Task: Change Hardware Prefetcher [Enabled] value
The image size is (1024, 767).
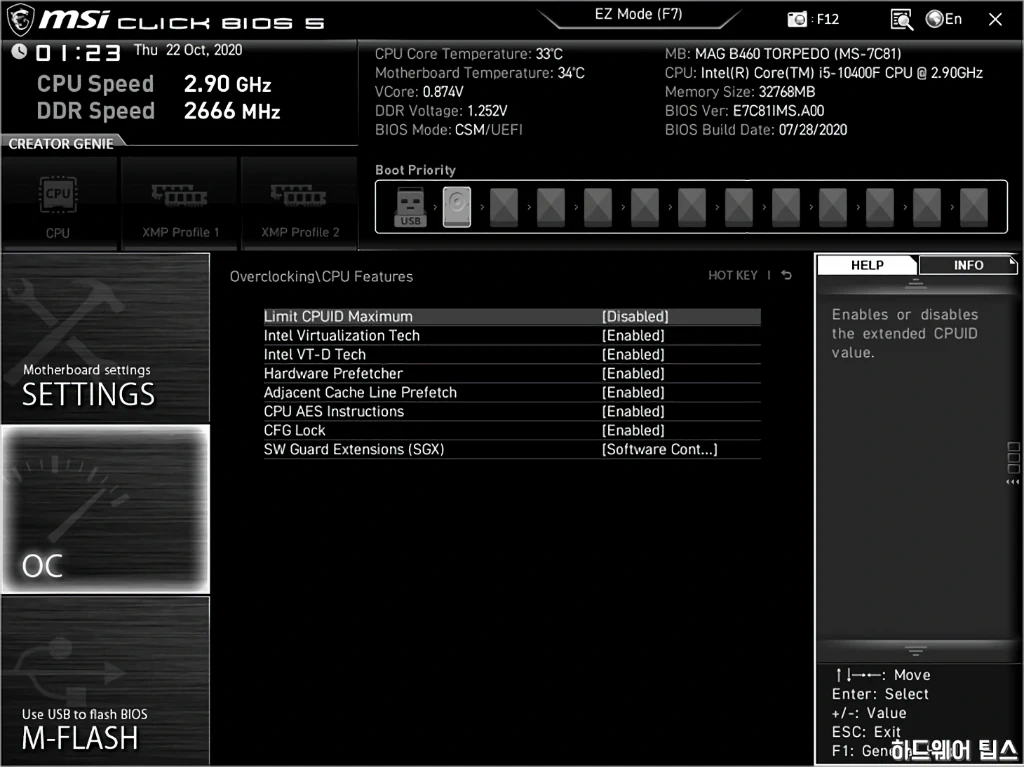Action: [x=633, y=373]
